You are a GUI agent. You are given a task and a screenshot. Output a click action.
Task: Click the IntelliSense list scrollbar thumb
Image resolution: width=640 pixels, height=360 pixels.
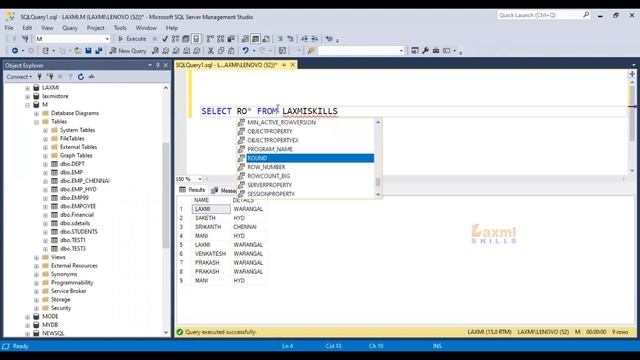click(378, 182)
